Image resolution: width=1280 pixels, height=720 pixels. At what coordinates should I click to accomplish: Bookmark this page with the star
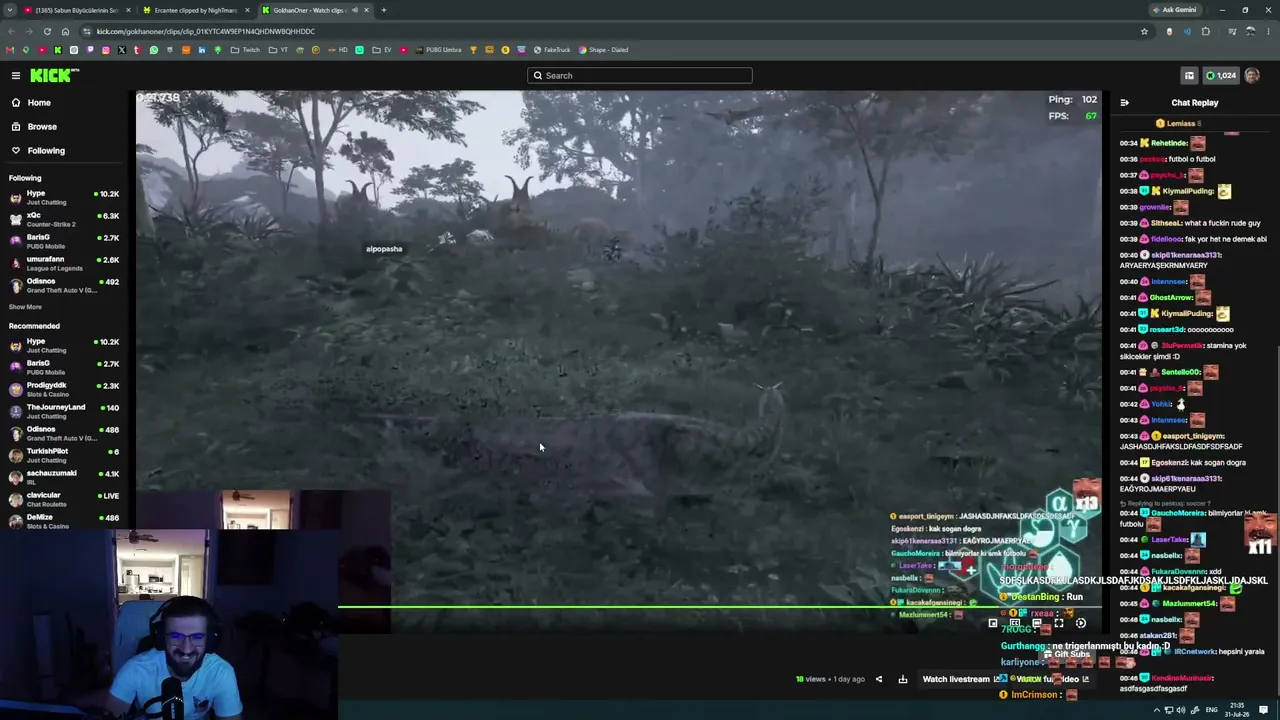[x=1144, y=31]
